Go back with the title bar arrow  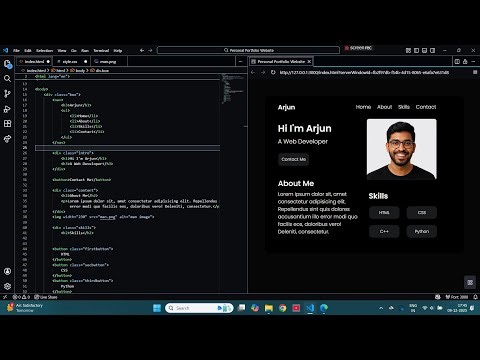point(142,50)
